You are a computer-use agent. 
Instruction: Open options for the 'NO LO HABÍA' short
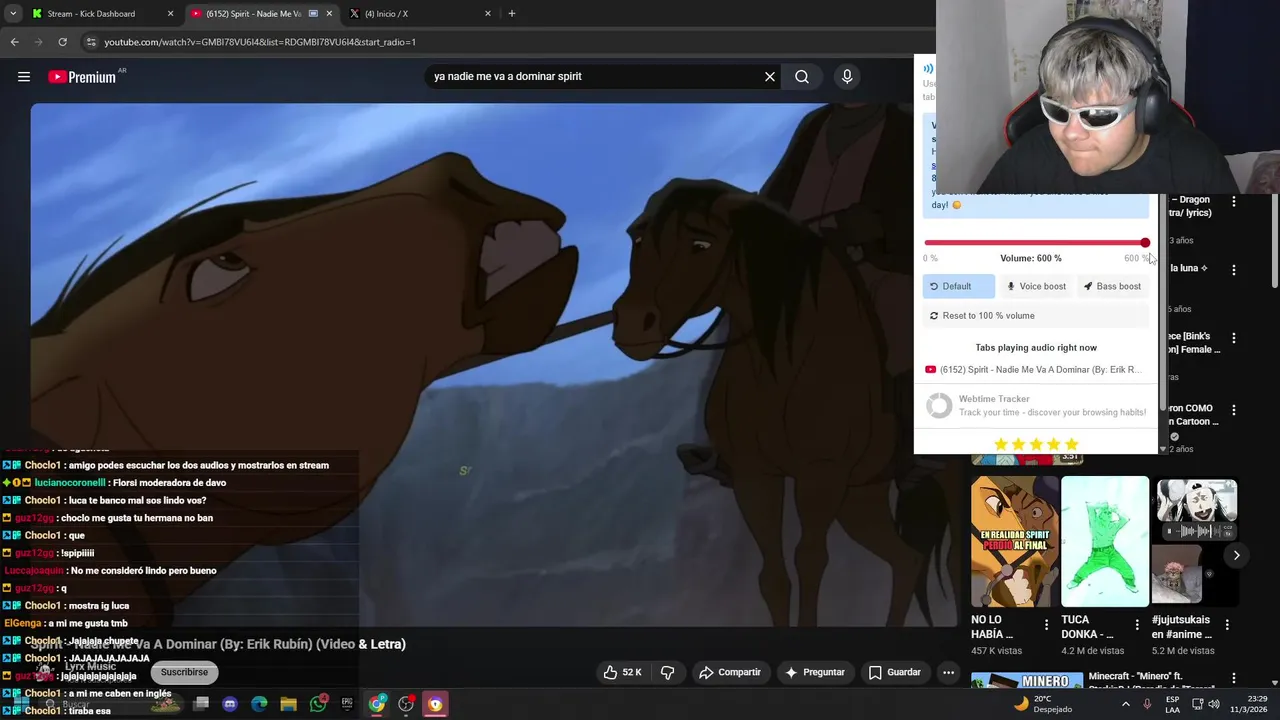(1047, 625)
